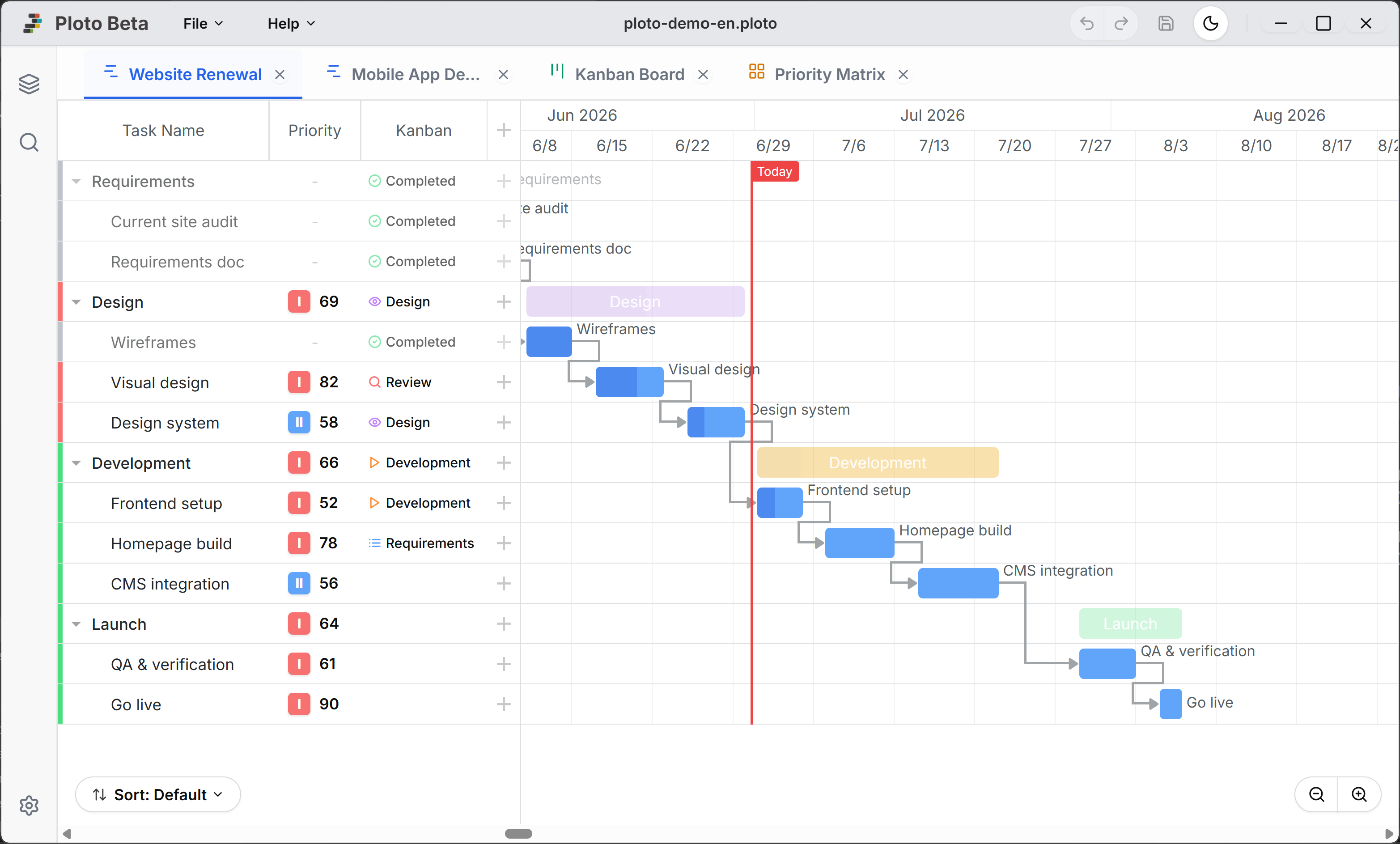
Task: Click priority badge on Go live row
Action: (x=299, y=704)
